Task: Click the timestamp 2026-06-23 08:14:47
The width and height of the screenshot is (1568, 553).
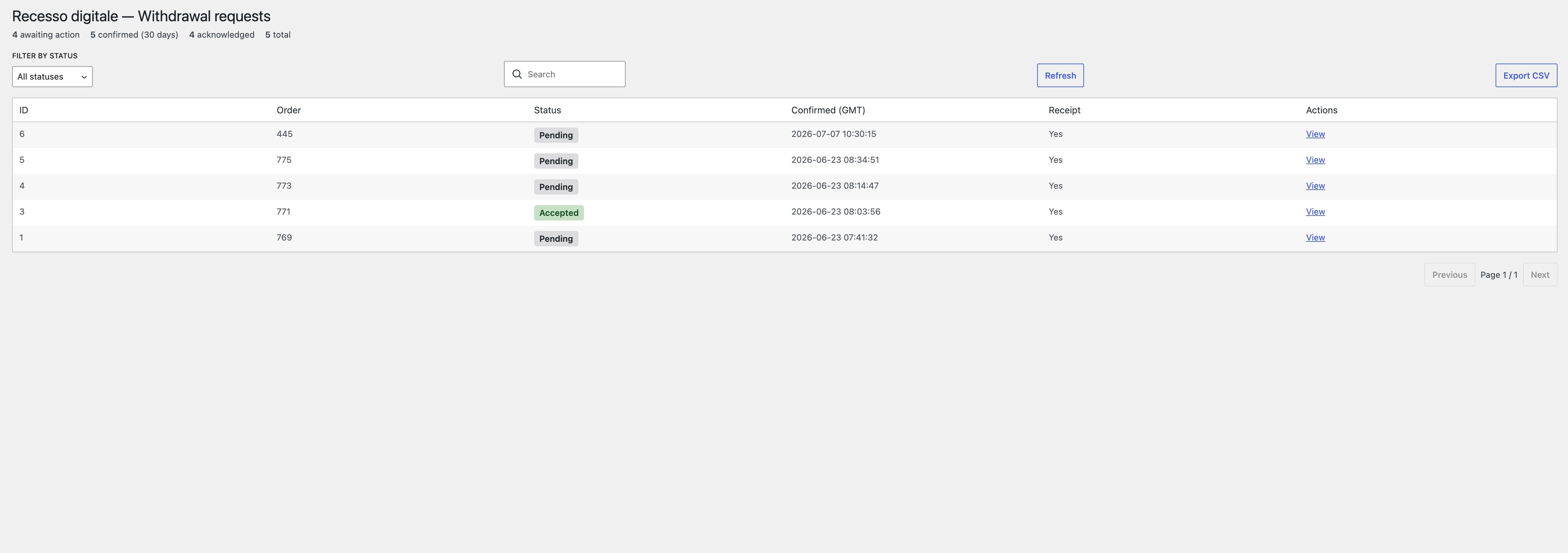Action: coord(835,185)
